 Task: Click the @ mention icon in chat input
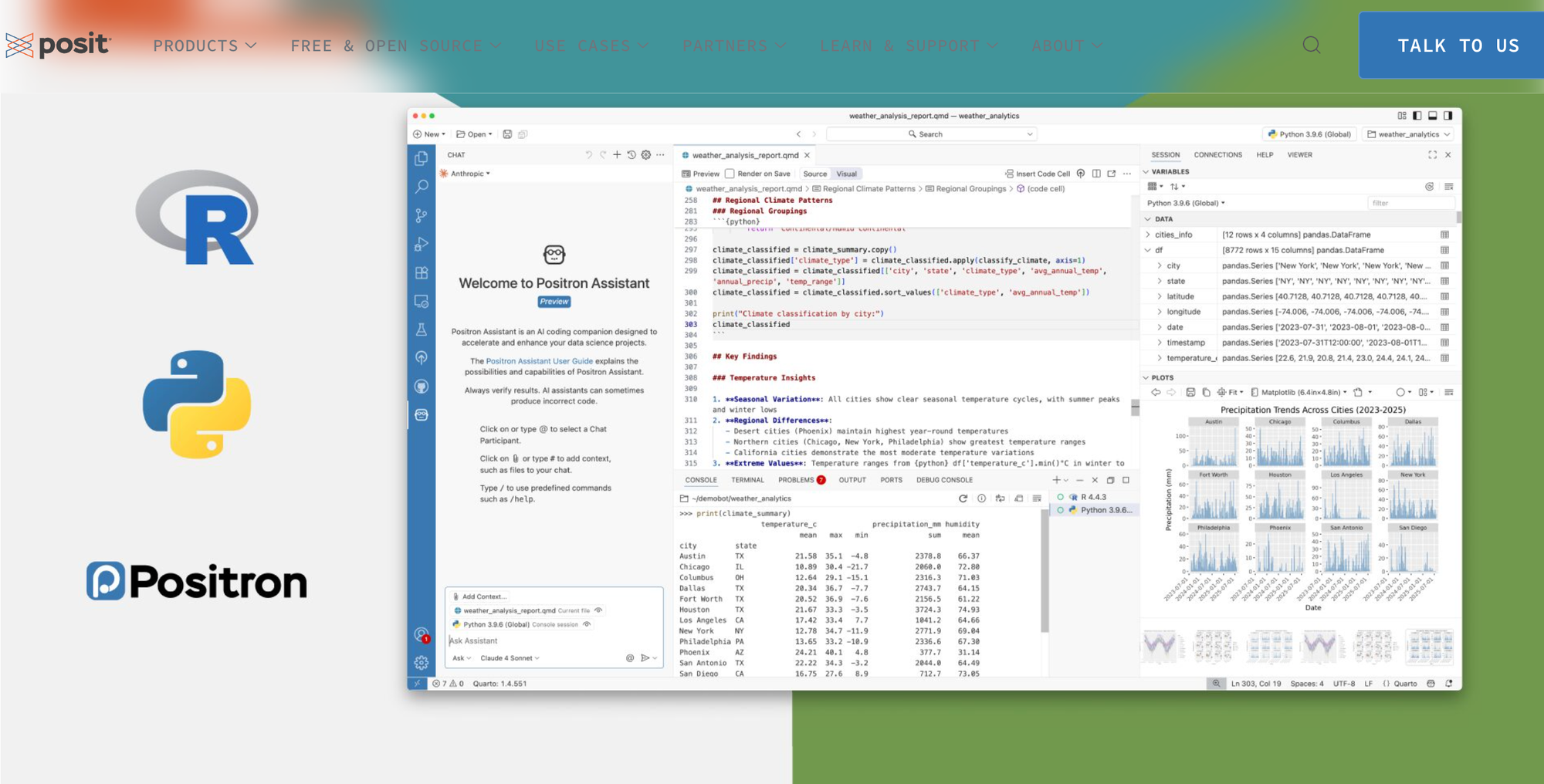tap(630, 658)
